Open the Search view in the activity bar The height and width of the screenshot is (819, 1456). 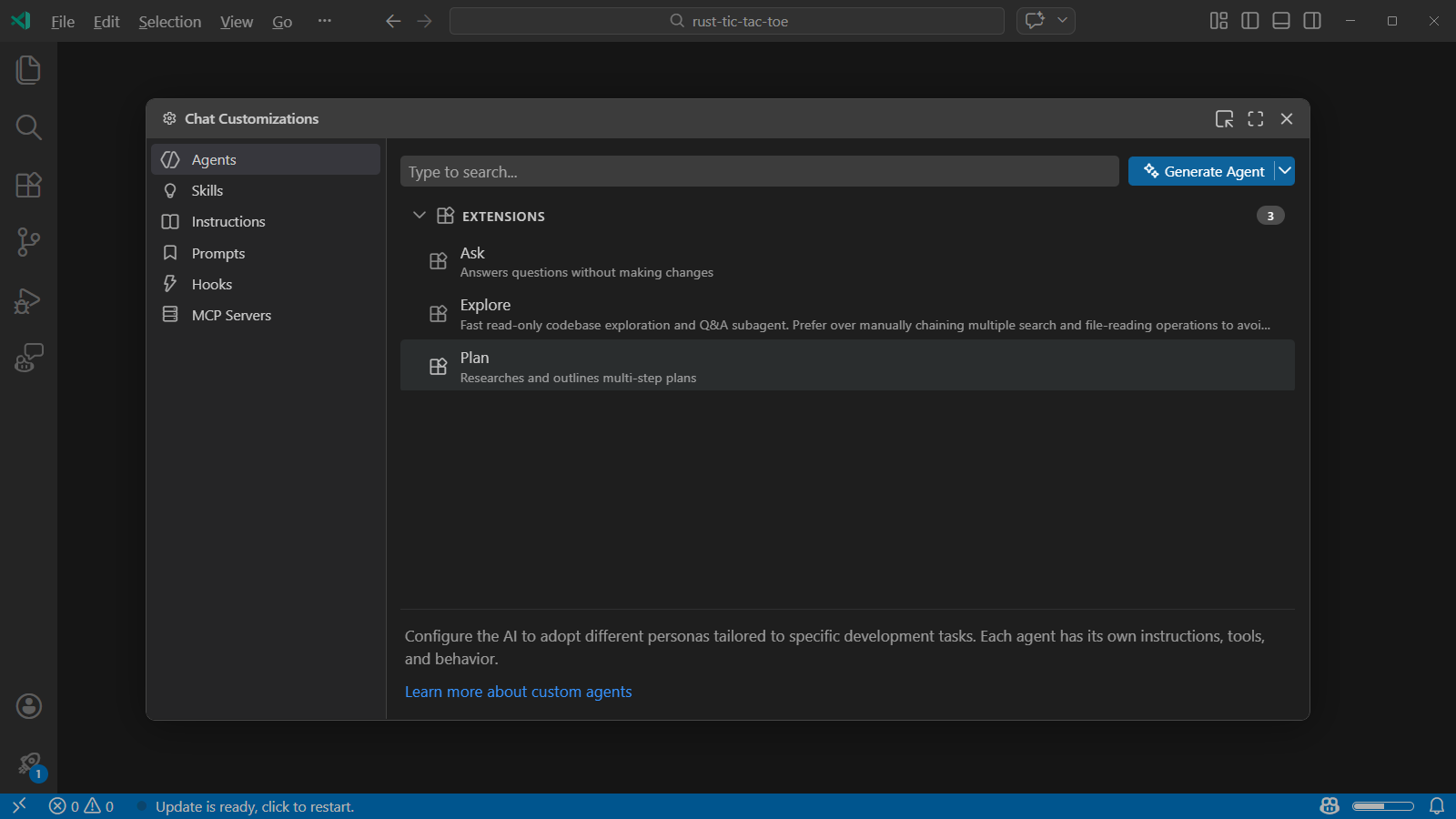pyautogui.click(x=27, y=126)
